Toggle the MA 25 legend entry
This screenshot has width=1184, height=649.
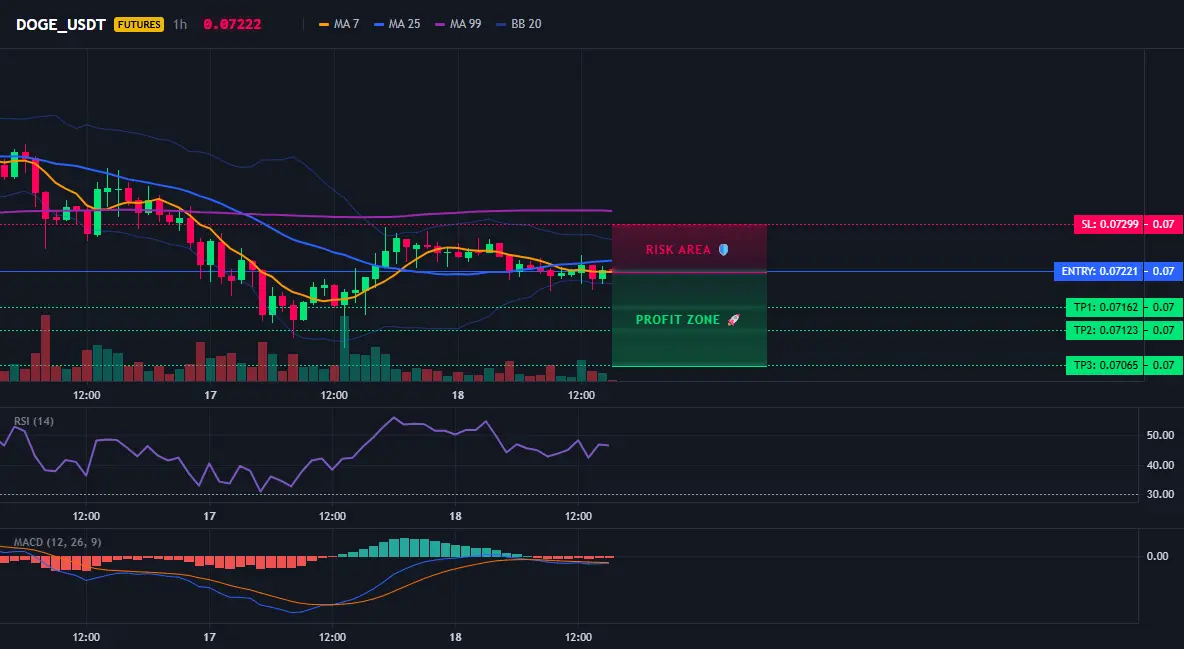(x=397, y=24)
